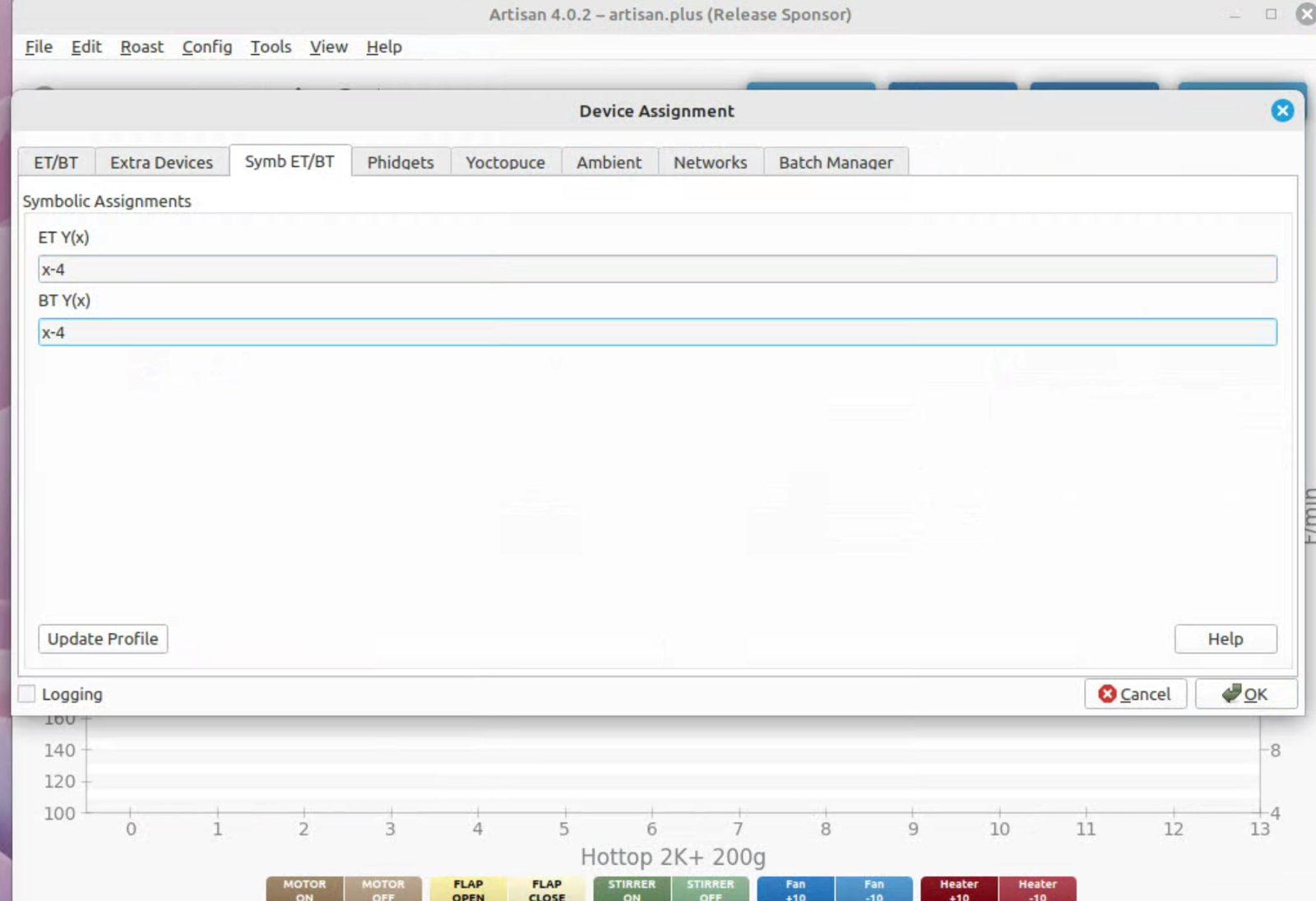This screenshot has width=1316, height=901.
Task: Confirm the dialog with OK
Action: pyautogui.click(x=1245, y=694)
